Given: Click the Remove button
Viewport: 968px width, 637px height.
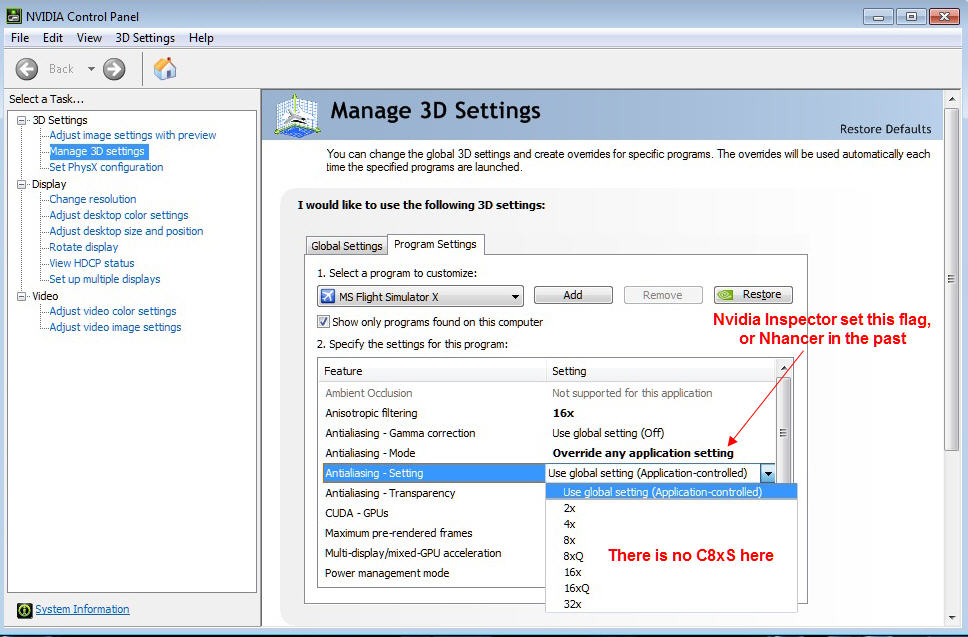Looking at the screenshot, I should click(x=662, y=295).
